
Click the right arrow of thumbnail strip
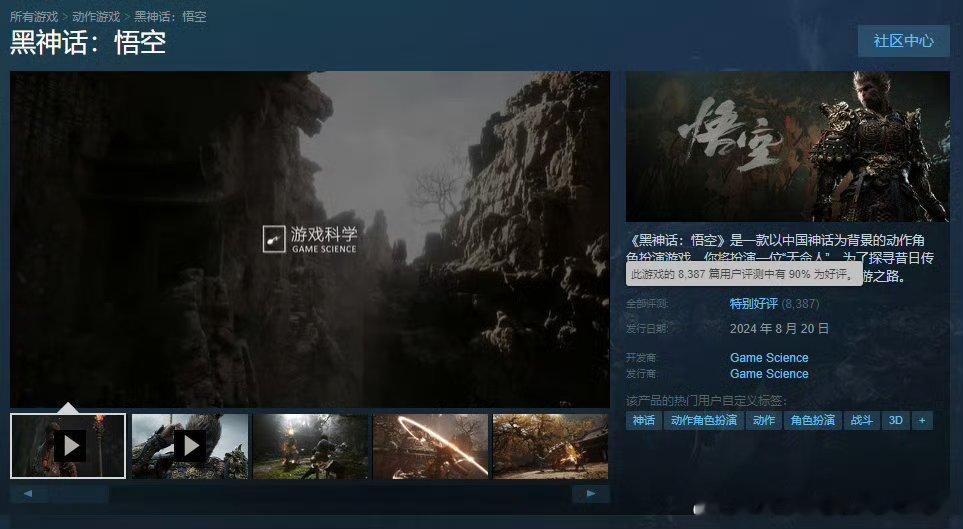coord(591,493)
